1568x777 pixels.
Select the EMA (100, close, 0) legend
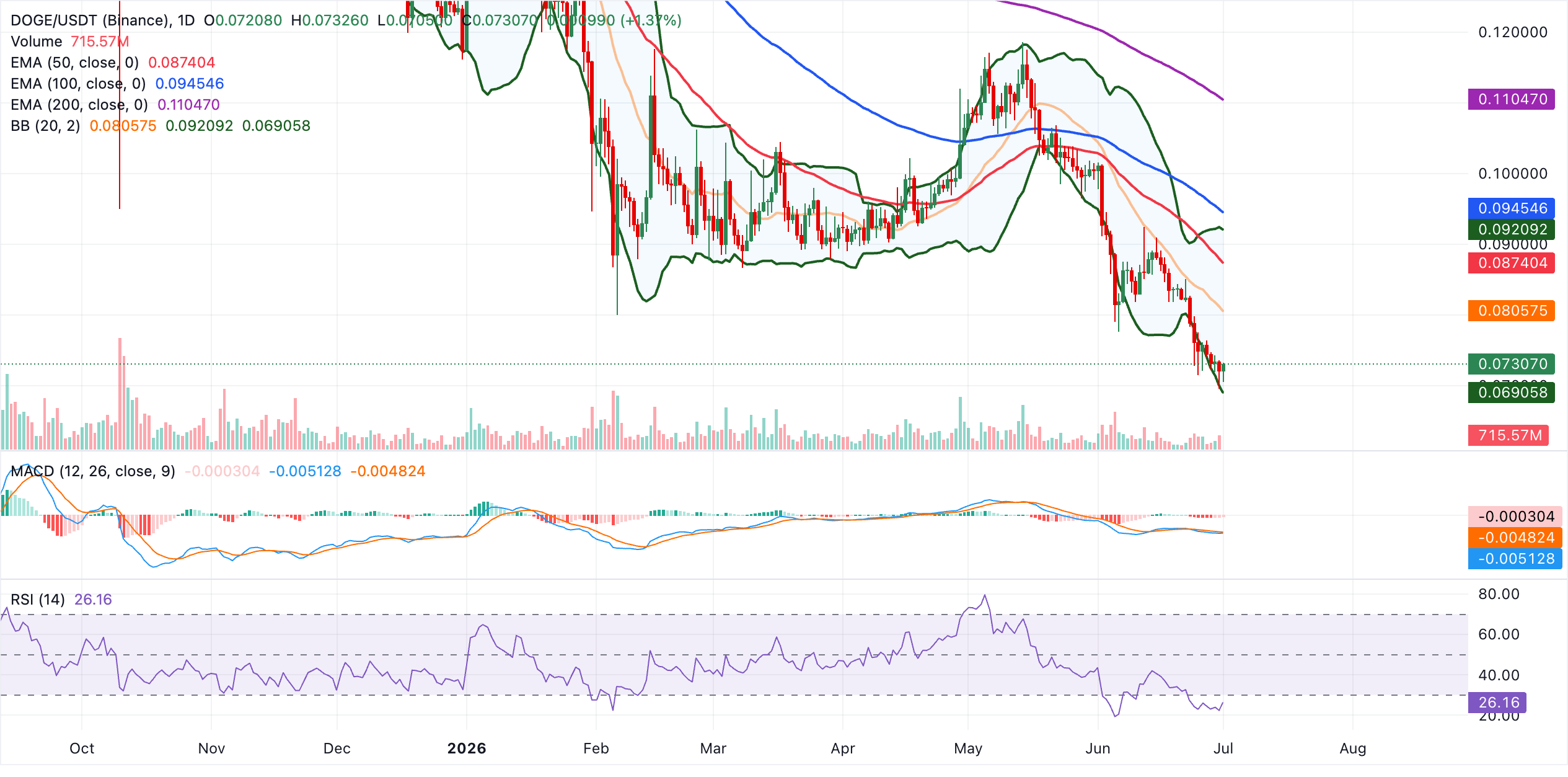(x=78, y=84)
